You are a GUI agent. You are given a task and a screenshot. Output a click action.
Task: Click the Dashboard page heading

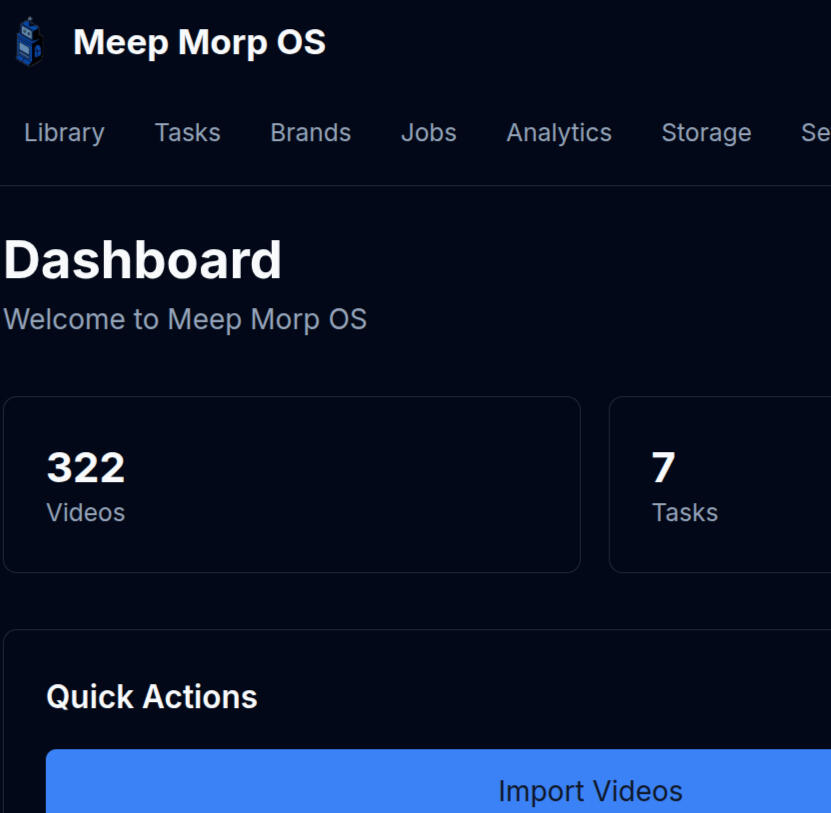[143, 260]
